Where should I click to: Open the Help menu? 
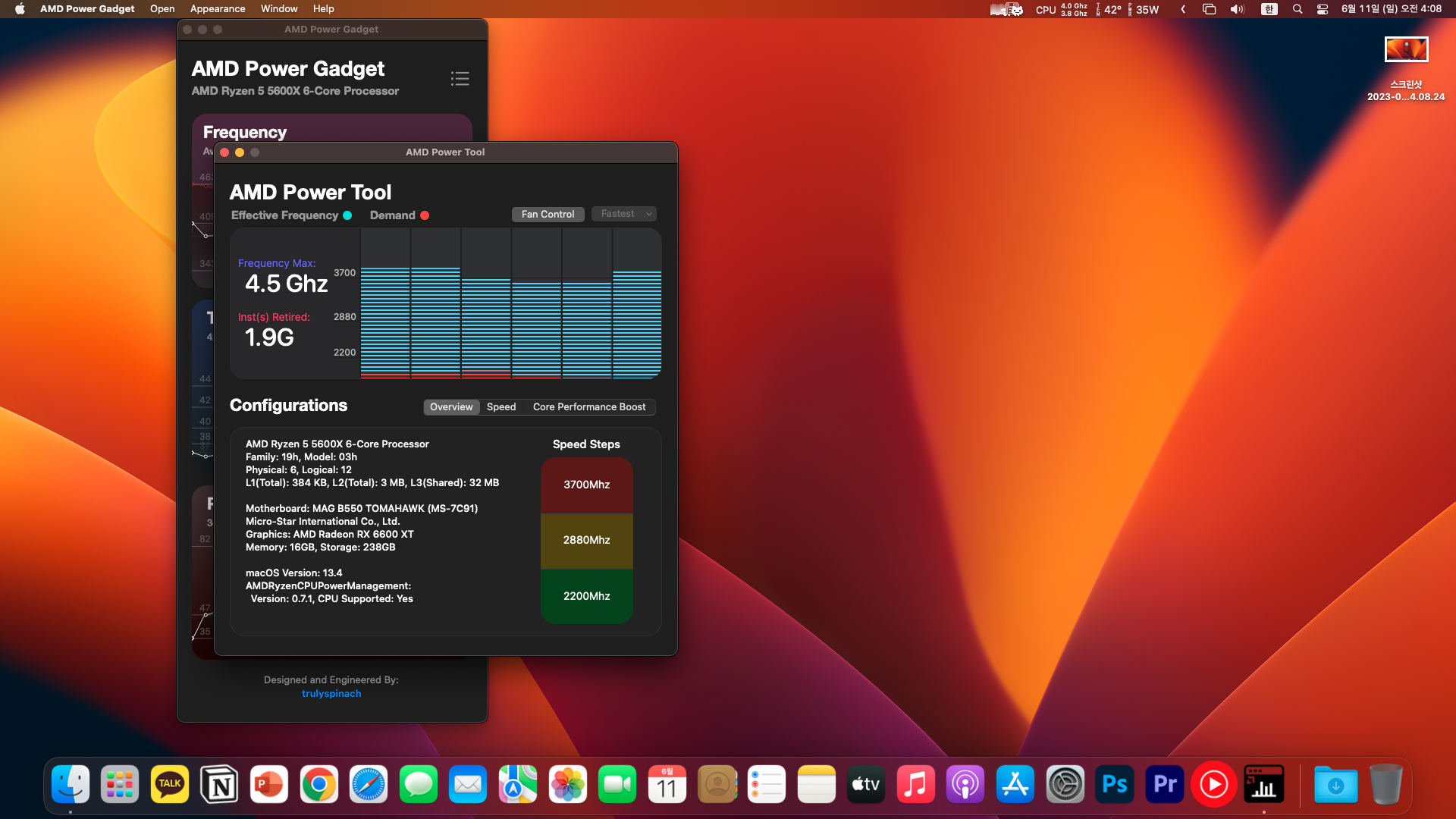coord(324,9)
